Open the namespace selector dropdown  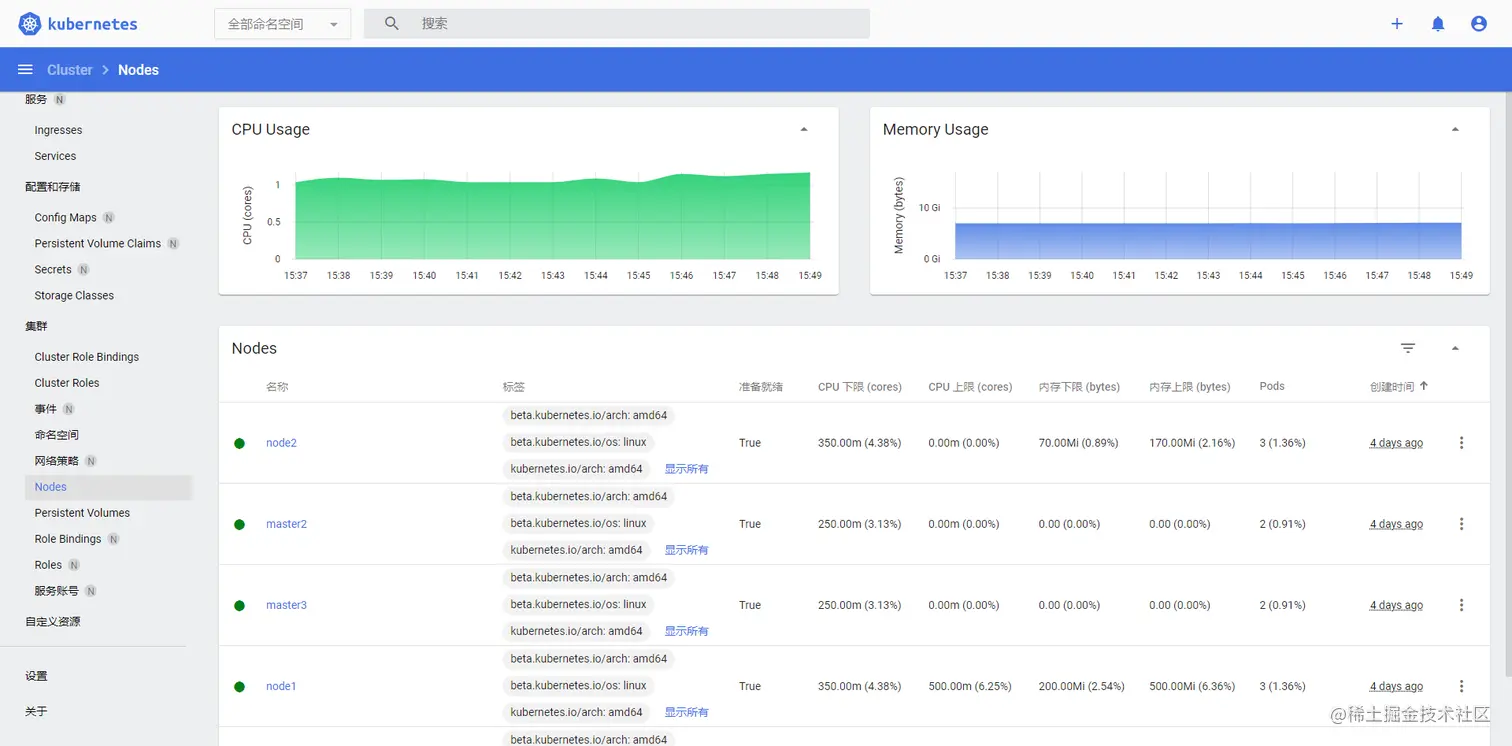point(282,24)
